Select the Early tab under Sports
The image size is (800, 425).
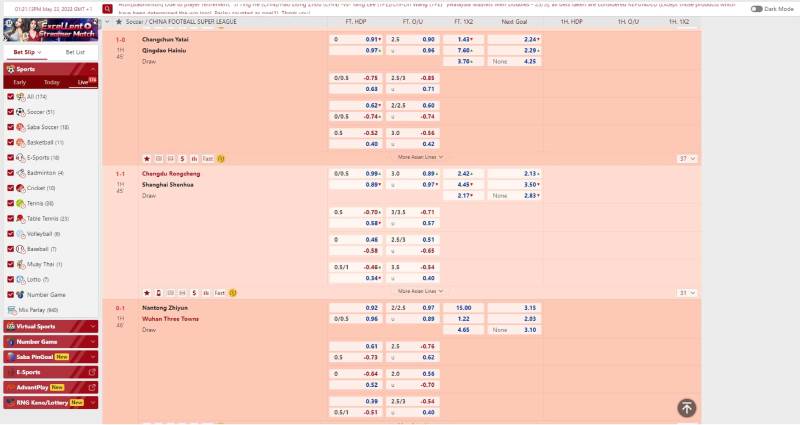20,82
